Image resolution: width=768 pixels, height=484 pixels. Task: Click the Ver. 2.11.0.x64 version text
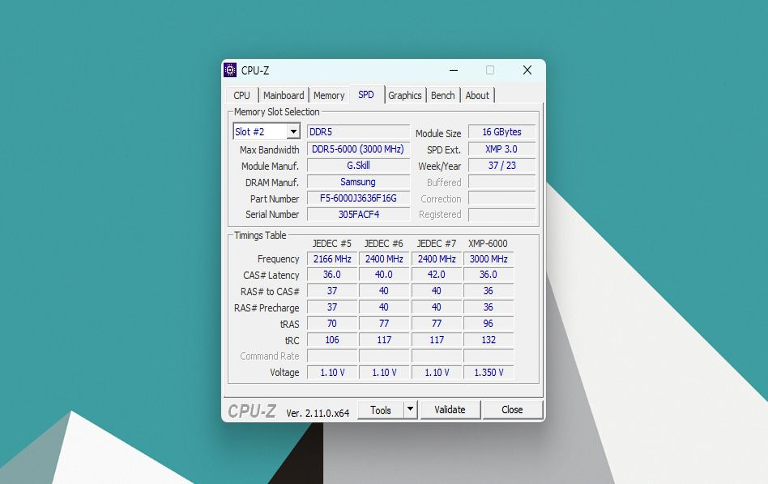tap(317, 413)
